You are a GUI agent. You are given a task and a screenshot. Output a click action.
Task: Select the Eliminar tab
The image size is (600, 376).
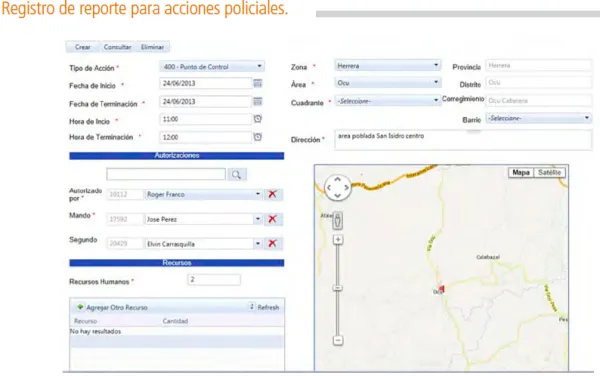152,47
